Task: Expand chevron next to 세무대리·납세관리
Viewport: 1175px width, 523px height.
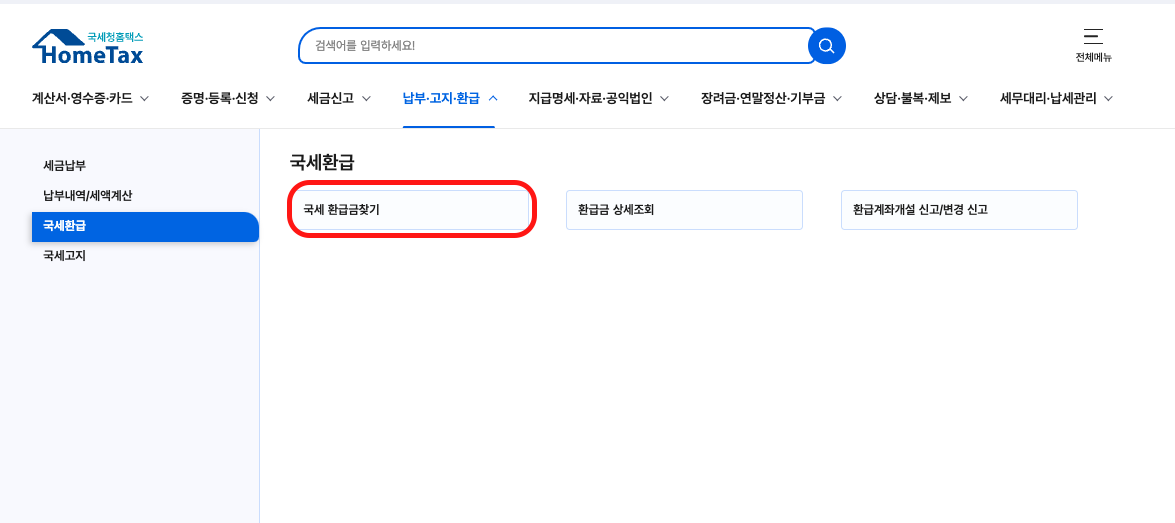Action: 1108,98
